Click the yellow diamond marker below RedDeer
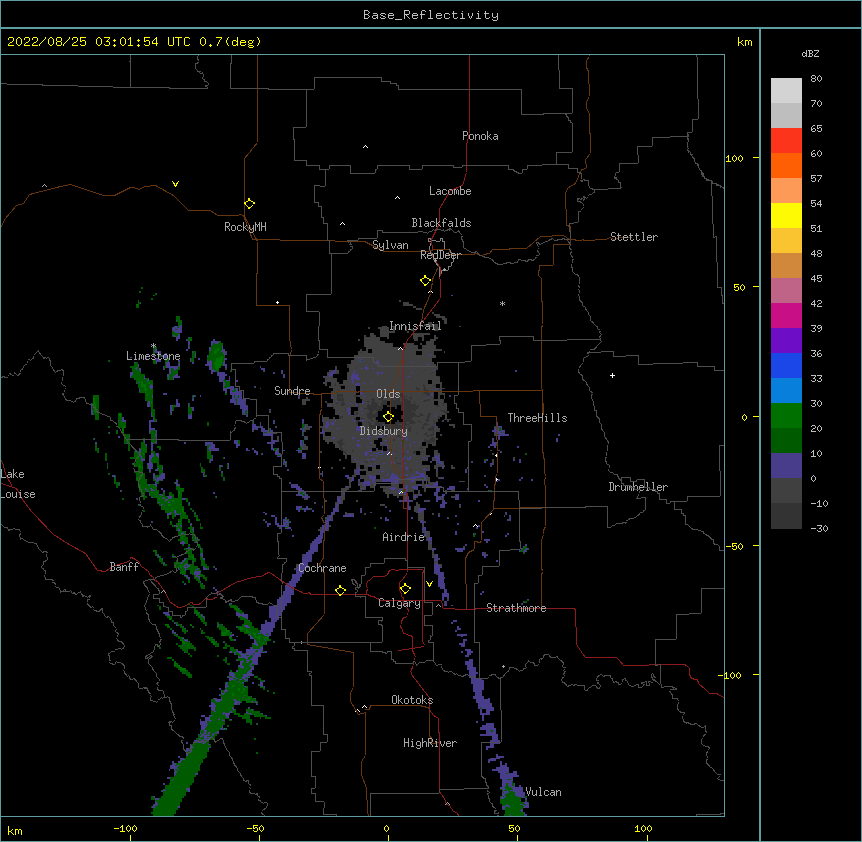Image resolution: width=862 pixels, height=842 pixels. pyautogui.click(x=425, y=281)
